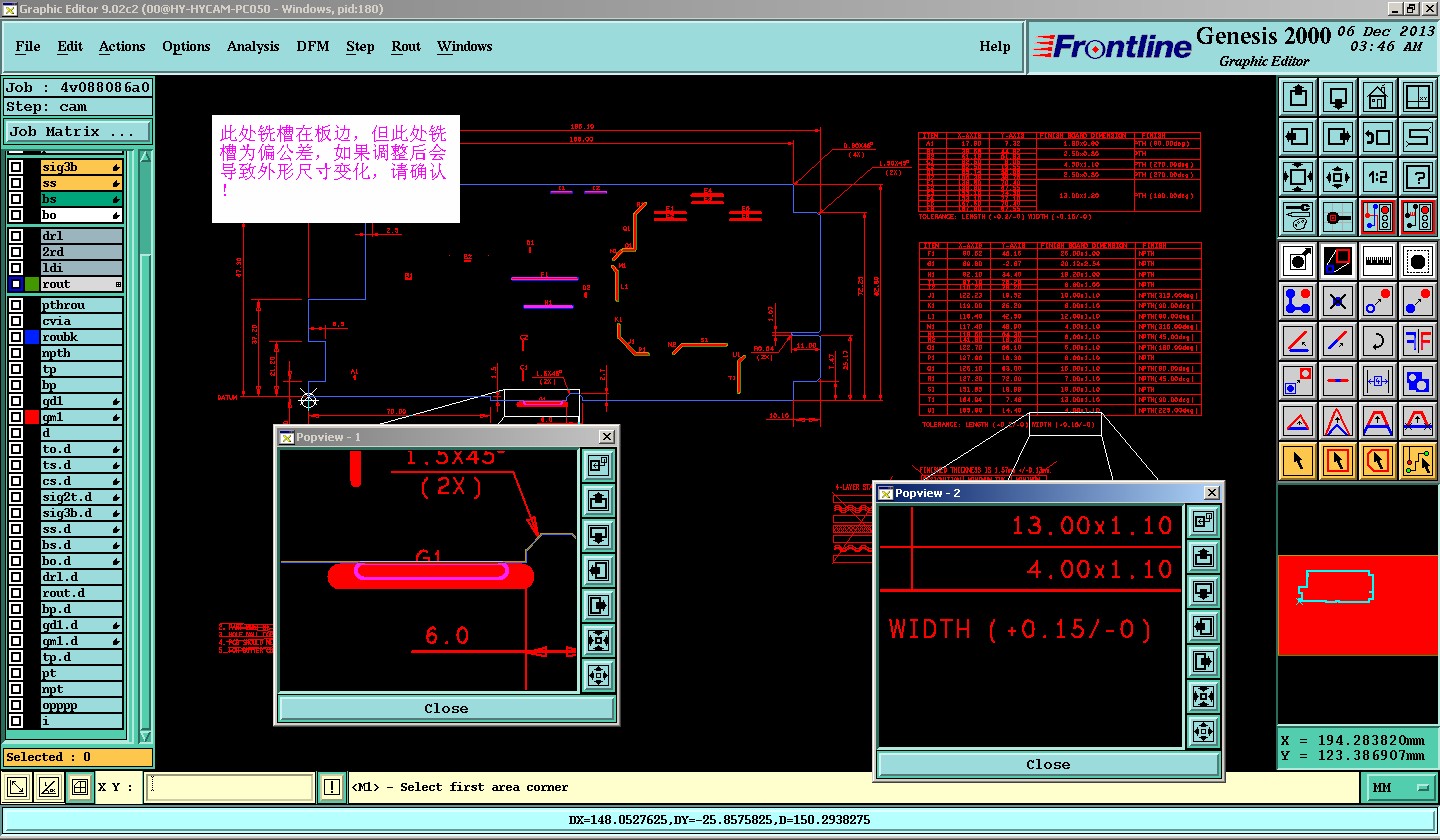Viewport: 1440px width, 840px height.
Task: Click the X Y coordinate input field
Action: (x=230, y=788)
